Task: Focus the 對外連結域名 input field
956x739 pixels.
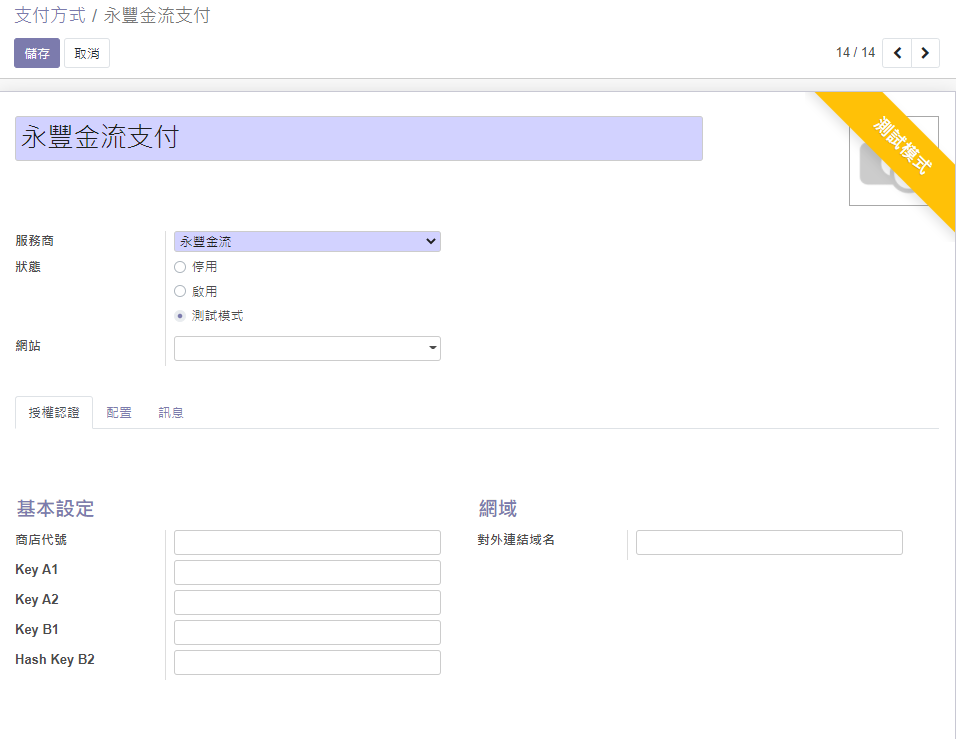Action: [769, 542]
